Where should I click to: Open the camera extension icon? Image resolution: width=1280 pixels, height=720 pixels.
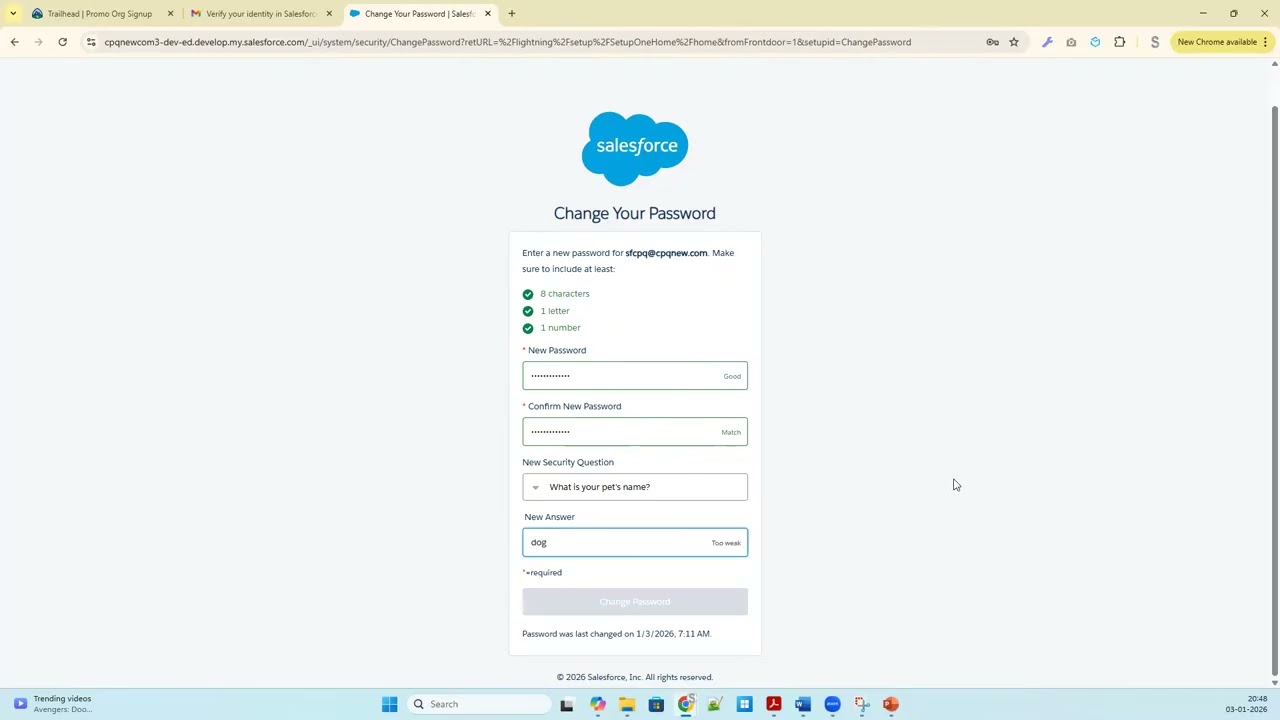point(1071,42)
